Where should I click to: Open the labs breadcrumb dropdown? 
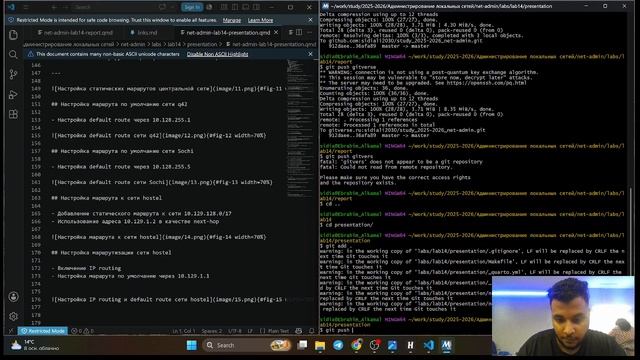tap(157, 44)
